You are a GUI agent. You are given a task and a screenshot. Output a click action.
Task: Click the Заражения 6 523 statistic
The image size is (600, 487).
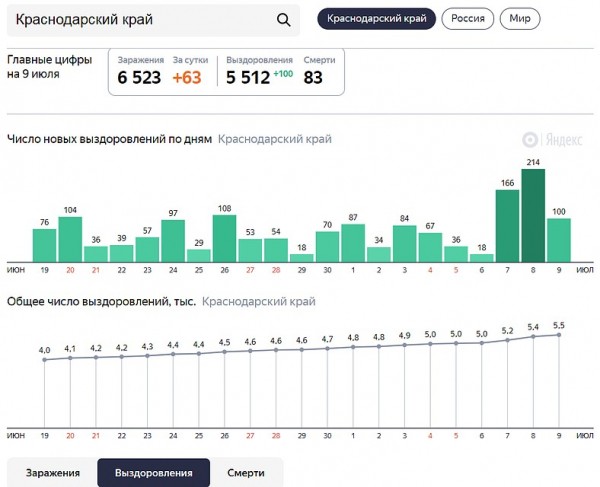coord(139,77)
